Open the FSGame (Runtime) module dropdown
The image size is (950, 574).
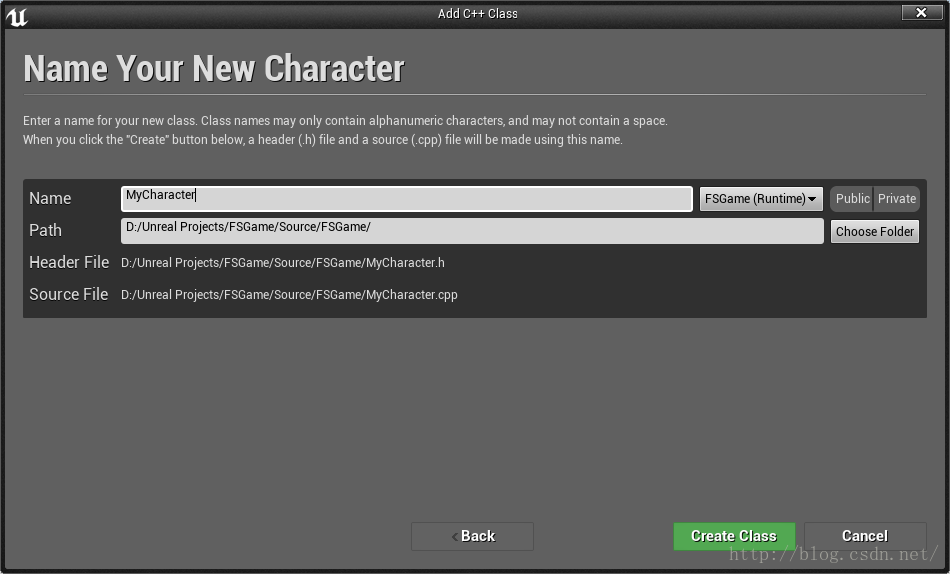coord(761,199)
